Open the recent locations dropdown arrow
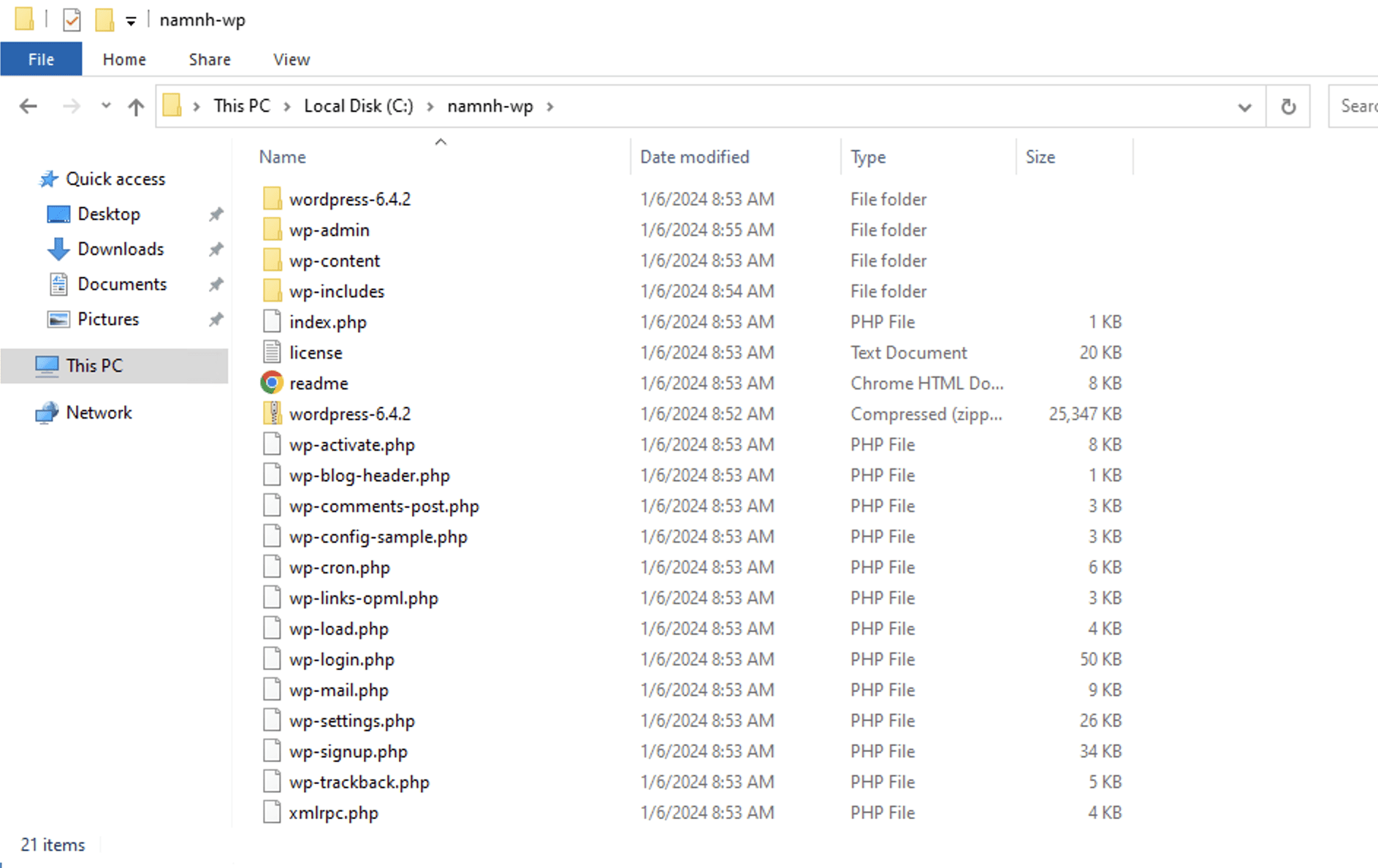Viewport: 1378px width, 868px height. 106,106
